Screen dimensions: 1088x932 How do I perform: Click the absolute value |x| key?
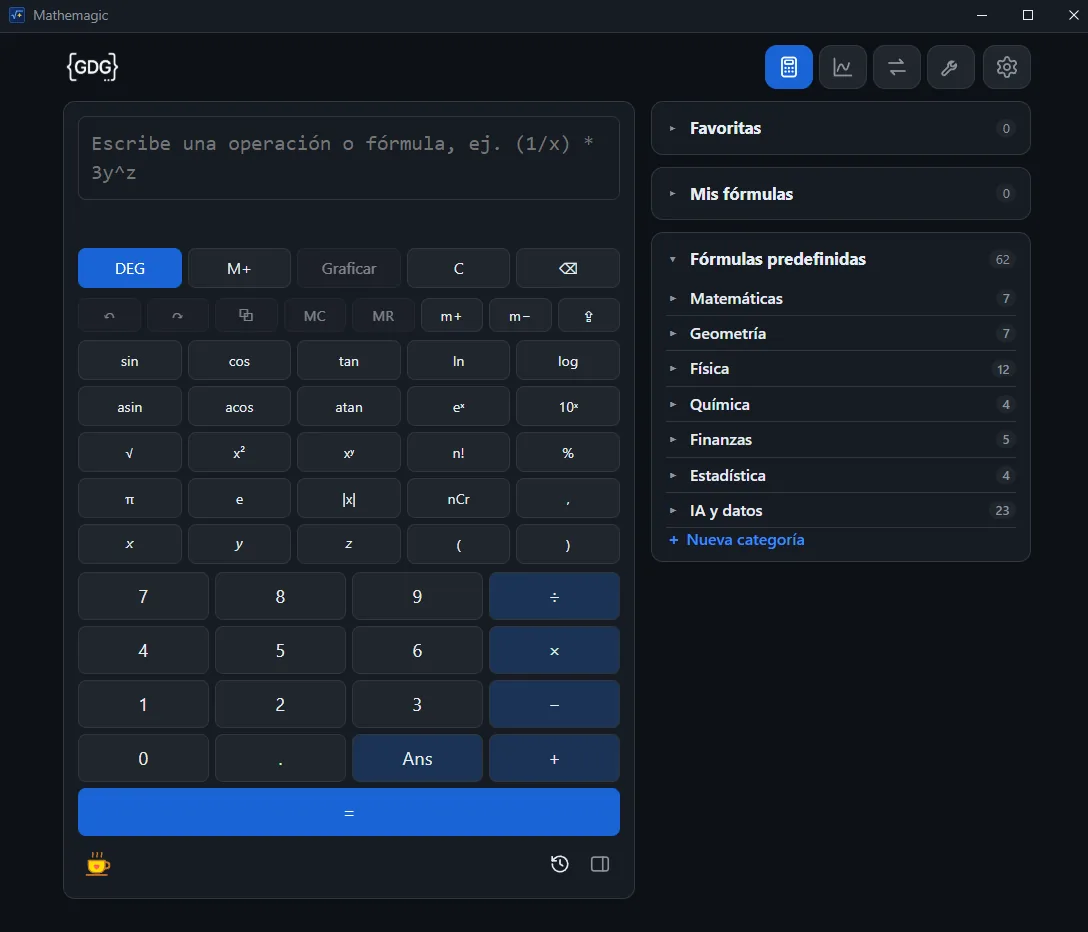348,499
